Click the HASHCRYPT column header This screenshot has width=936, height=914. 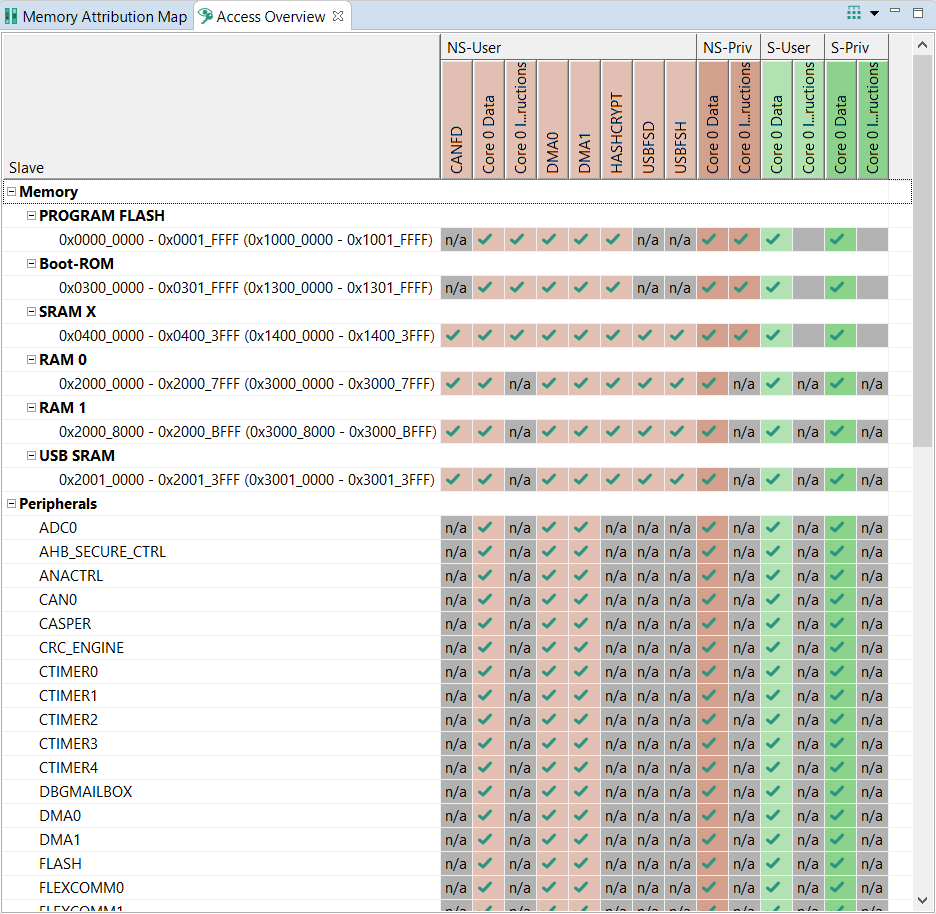point(616,120)
